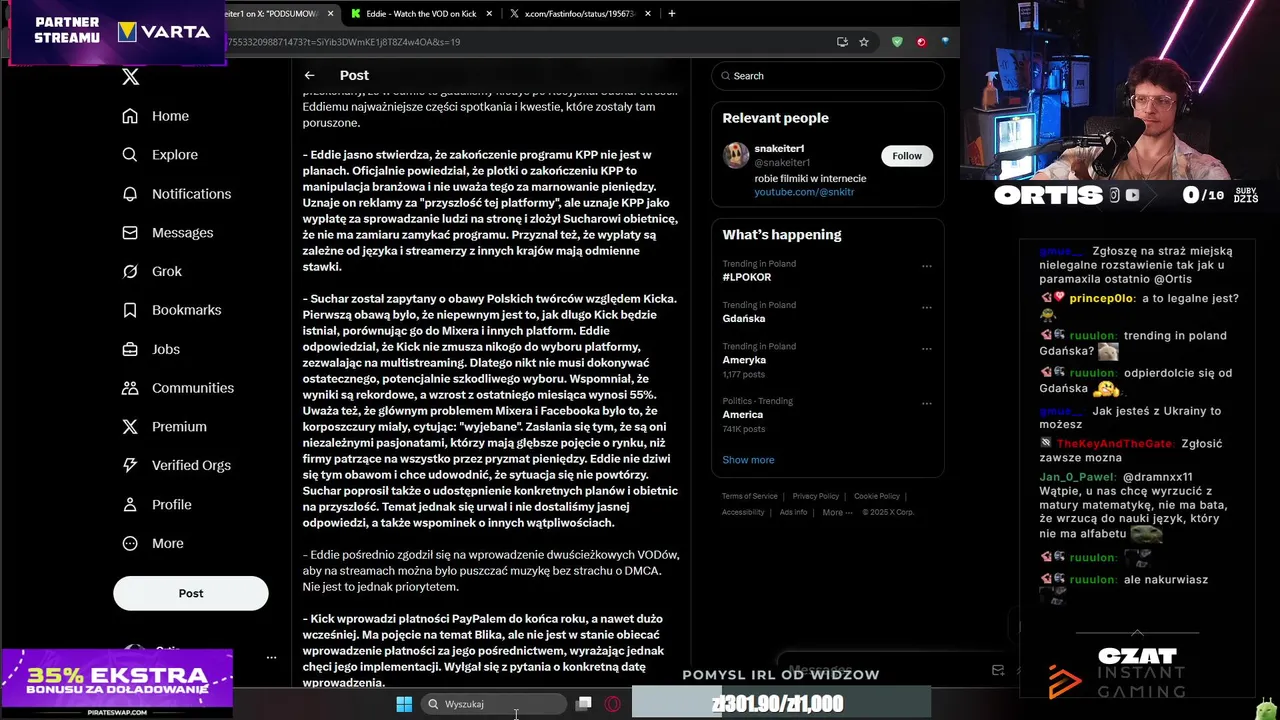This screenshot has height=720, width=1280.
Task: Open Verified Orgs in sidebar
Action: (175, 465)
